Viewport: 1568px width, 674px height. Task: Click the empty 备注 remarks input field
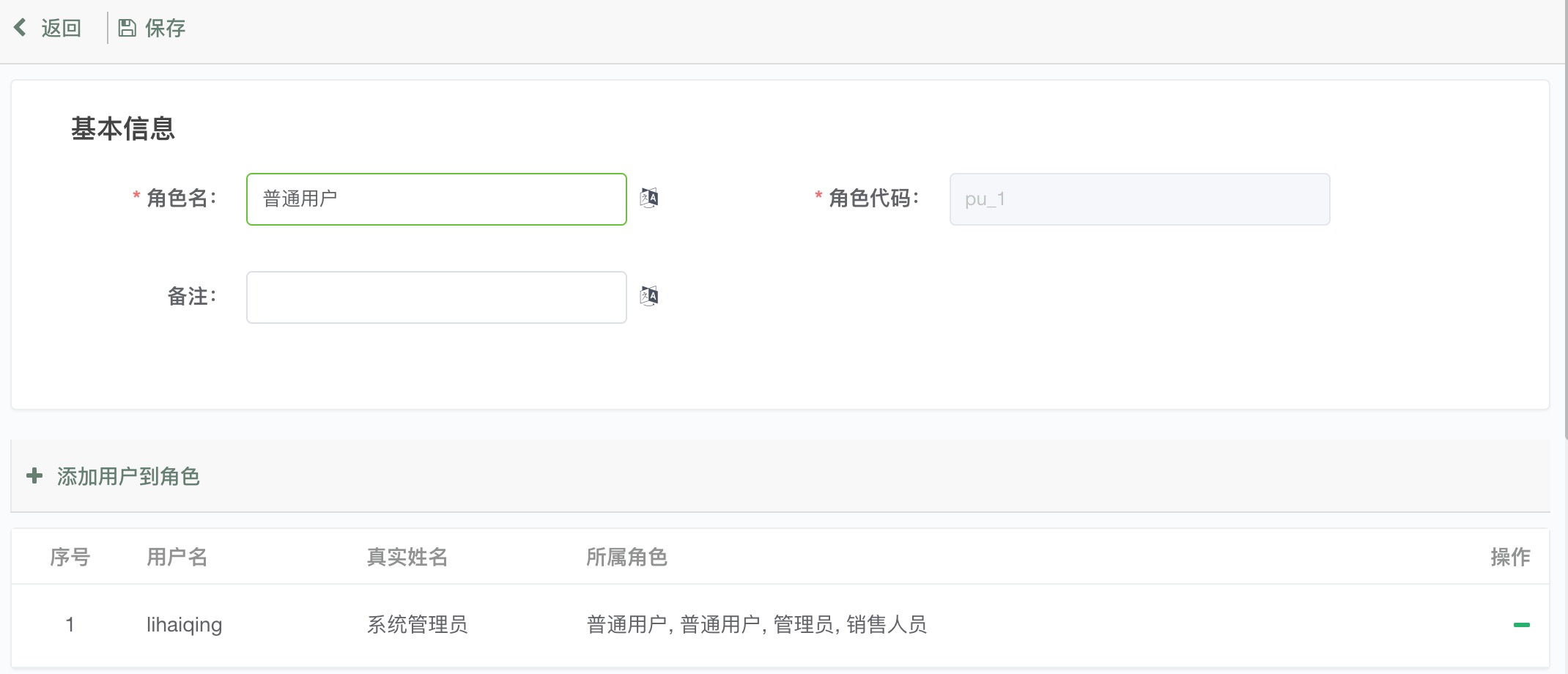pos(437,297)
